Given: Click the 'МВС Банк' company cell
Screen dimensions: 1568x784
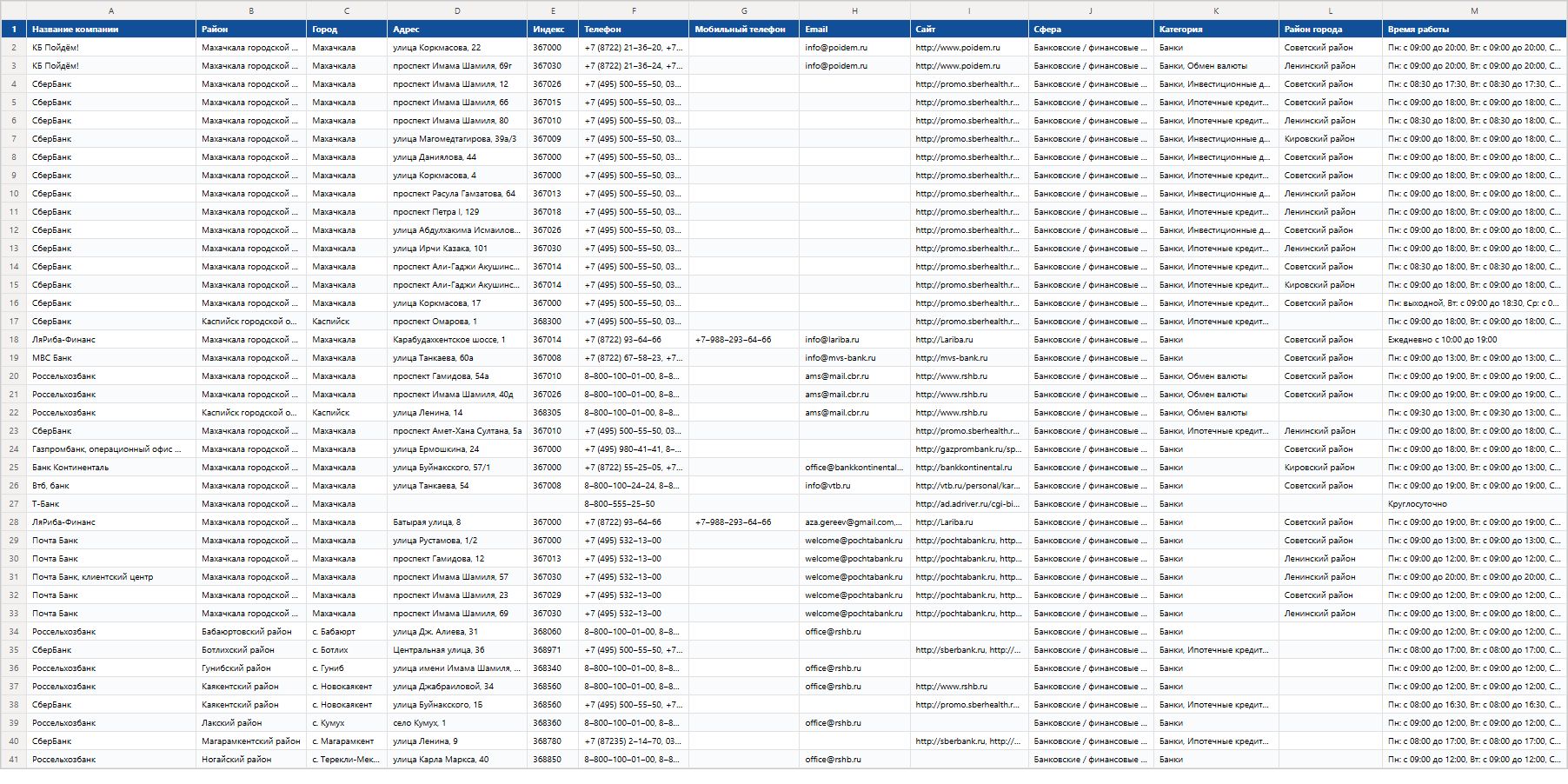Looking at the screenshot, I should (111, 358).
